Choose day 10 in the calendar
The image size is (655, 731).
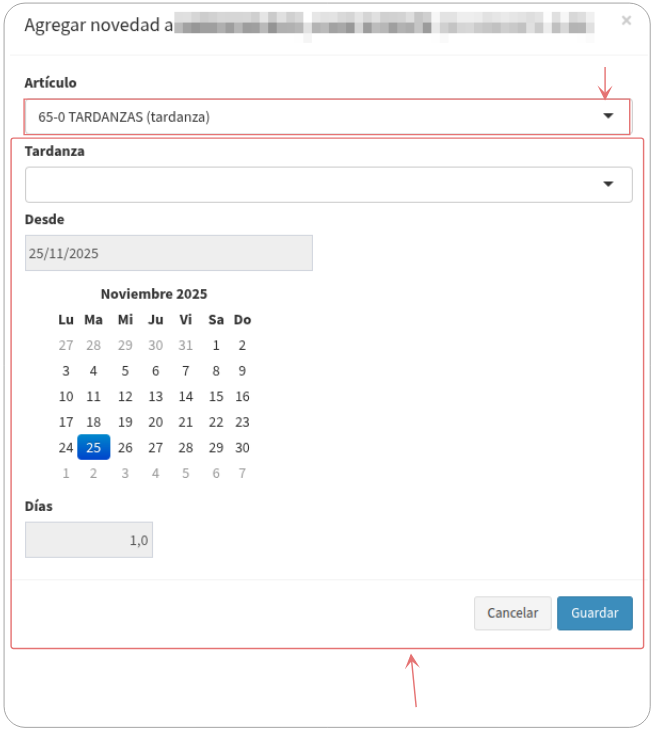[x=66, y=396]
